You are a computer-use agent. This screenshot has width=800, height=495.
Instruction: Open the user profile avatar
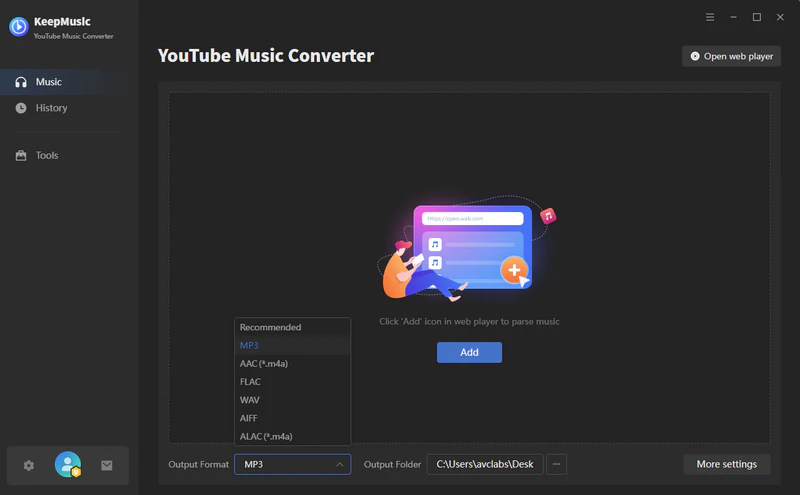point(68,465)
